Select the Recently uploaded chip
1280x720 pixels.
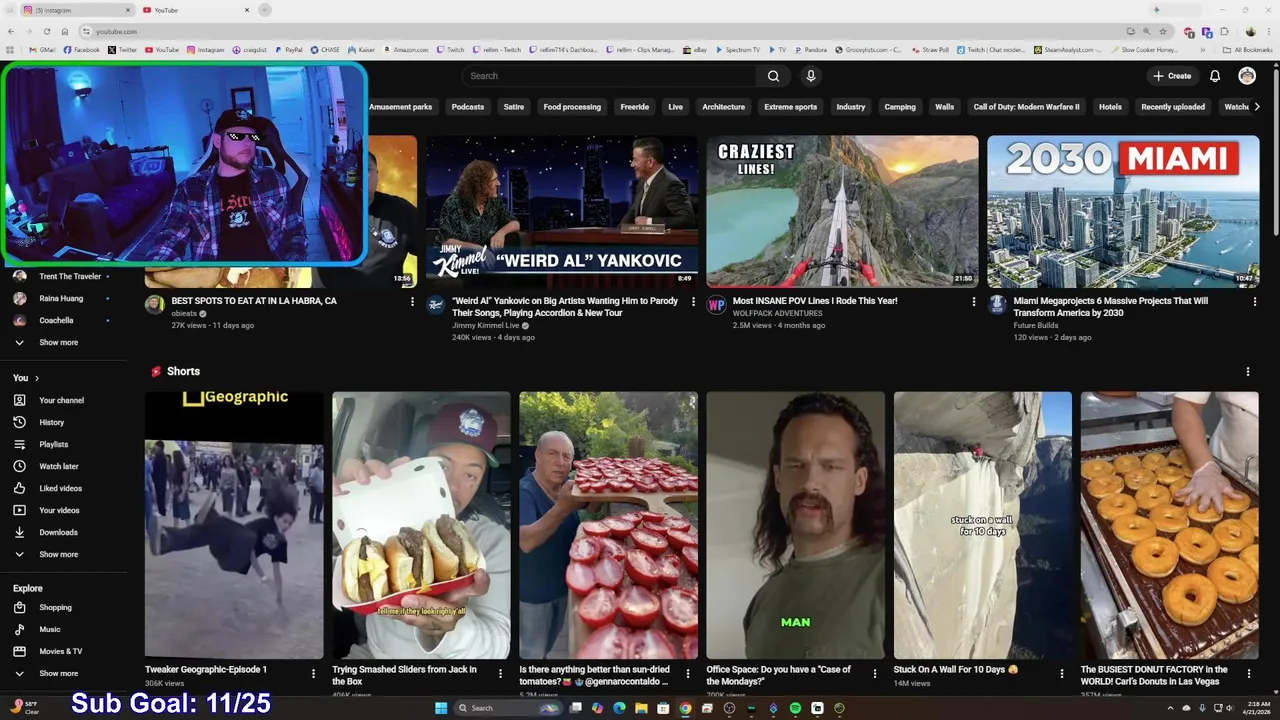click(1173, 107)
